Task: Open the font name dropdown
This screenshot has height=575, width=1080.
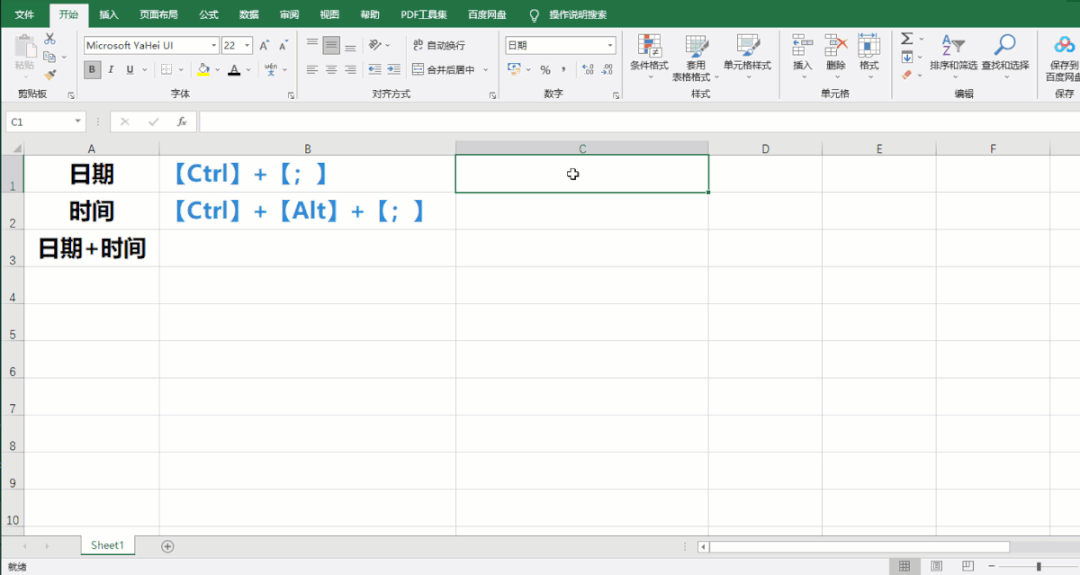Action: 213,46
